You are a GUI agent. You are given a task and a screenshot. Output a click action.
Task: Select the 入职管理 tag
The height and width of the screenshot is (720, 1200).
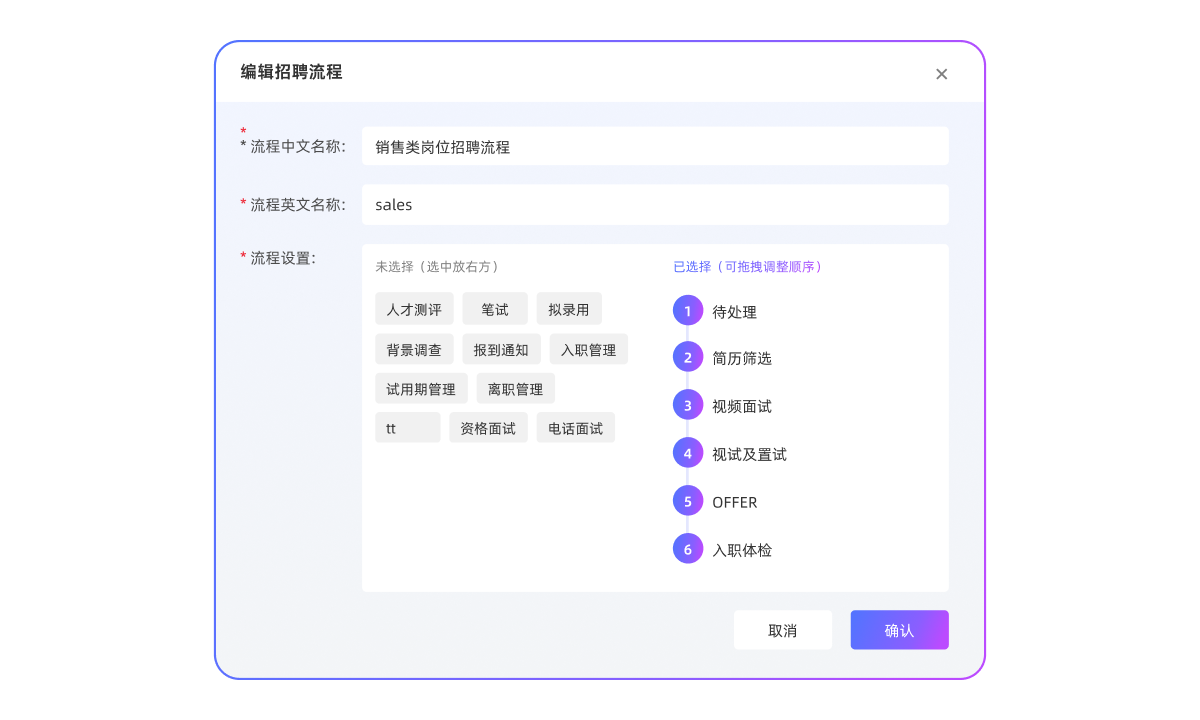click(589, 349)
